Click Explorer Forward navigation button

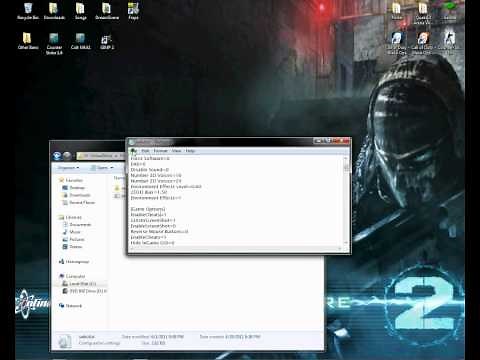pyautogui.click(x=67, y=156)
